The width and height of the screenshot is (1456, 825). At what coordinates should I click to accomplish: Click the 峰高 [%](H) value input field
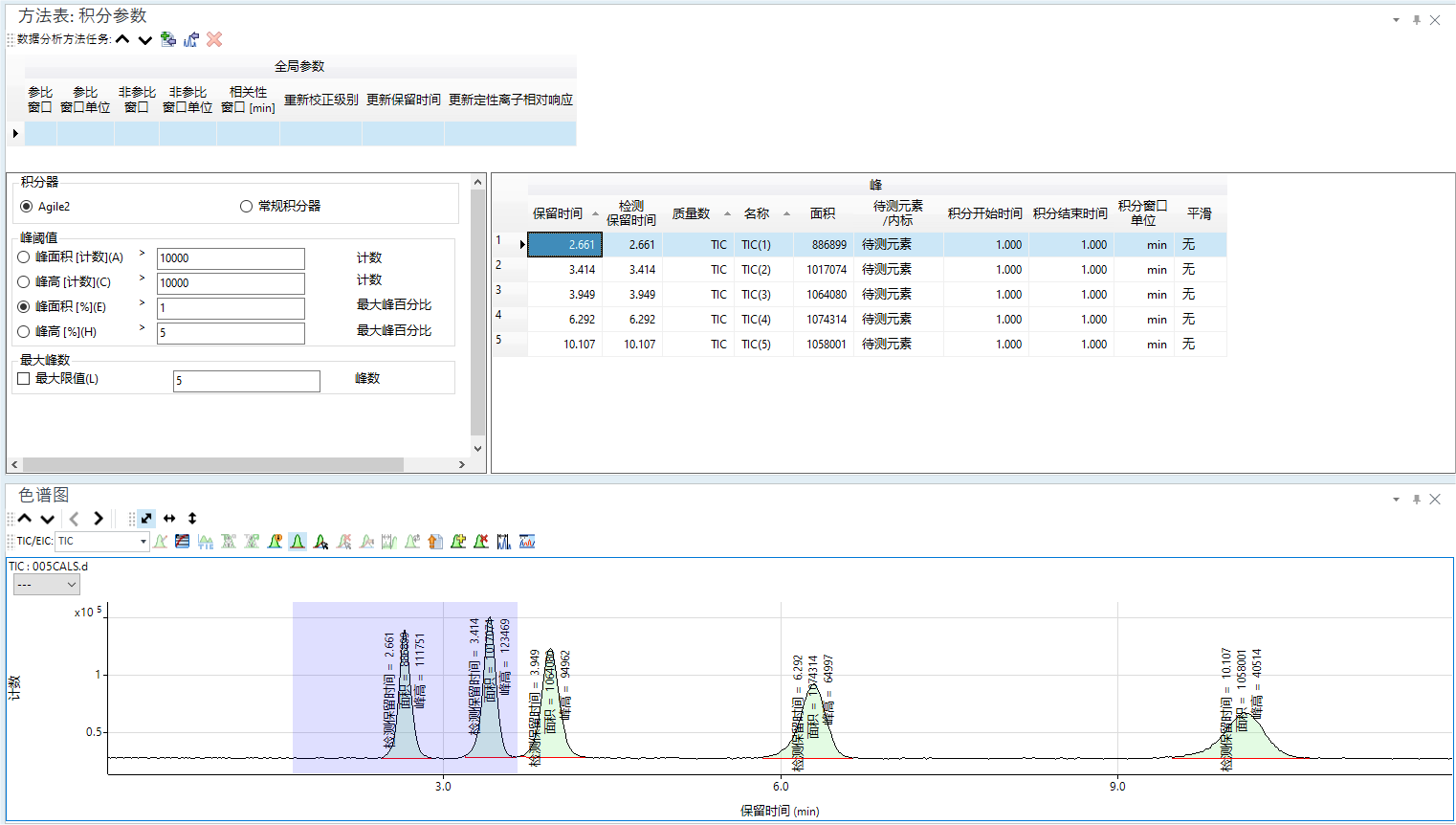[231, 333]
